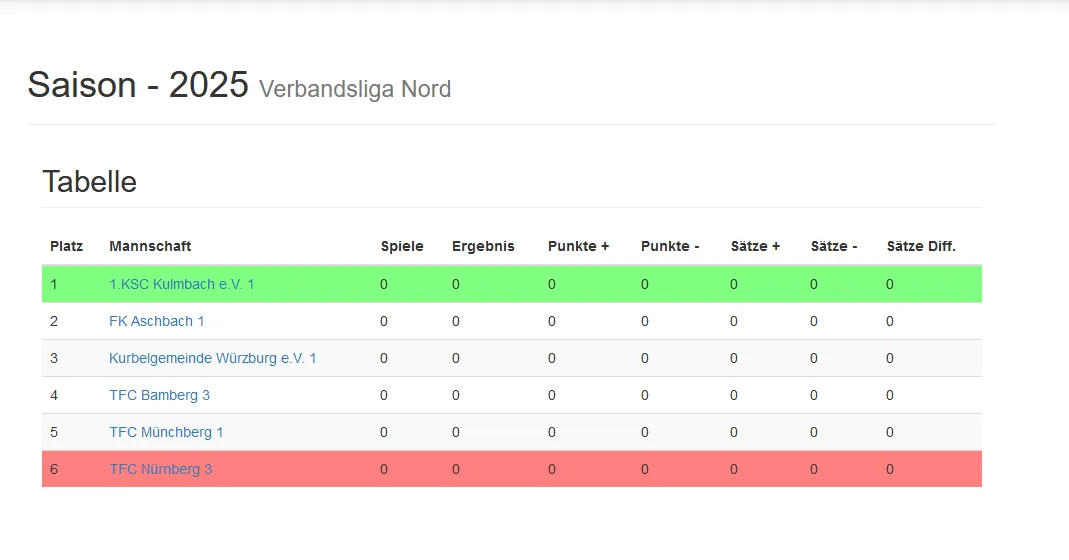This screenshot has height=560, width=1069.
Task: Click the Sätze Diff. column header
Action: (921, 246)
